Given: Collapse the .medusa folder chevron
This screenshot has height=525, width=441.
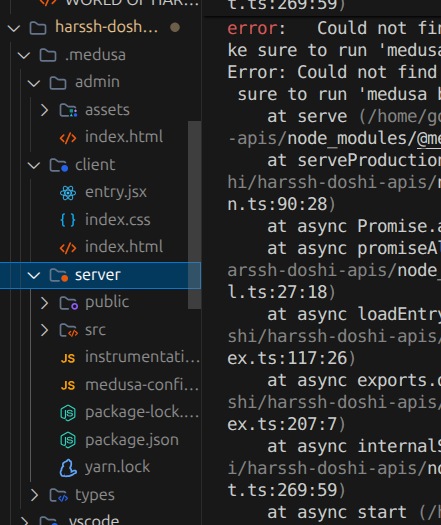Looking at the screenshot, I should click(24, 55).
